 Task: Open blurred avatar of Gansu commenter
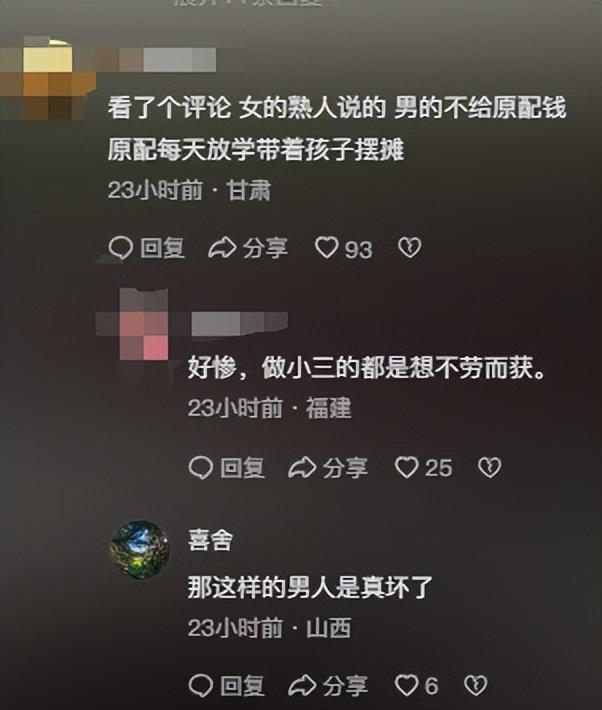pyautogui.click(x=48, y=78)
